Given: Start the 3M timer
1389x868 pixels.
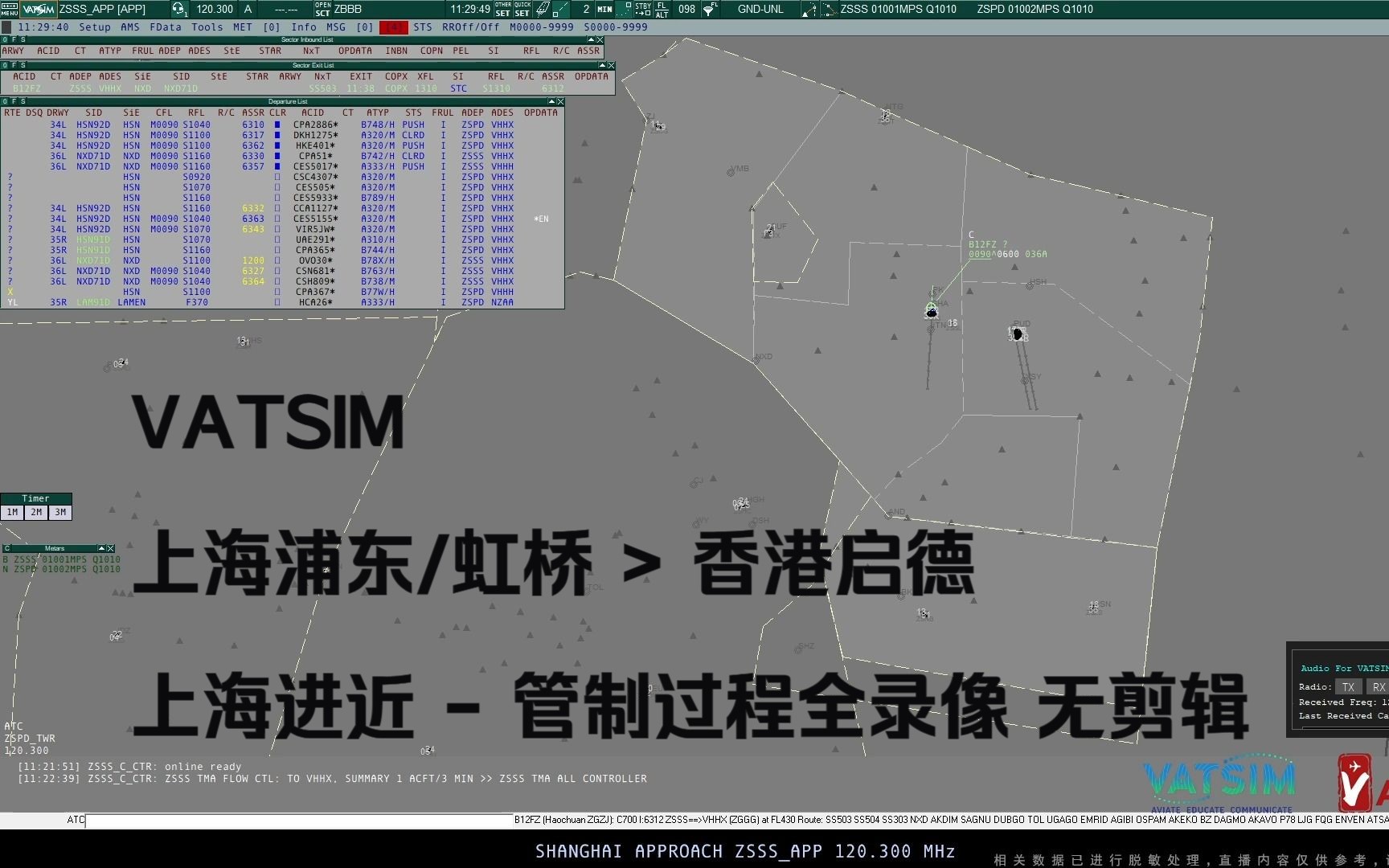Looking at the screenshot, I should [x=60, y=512].
